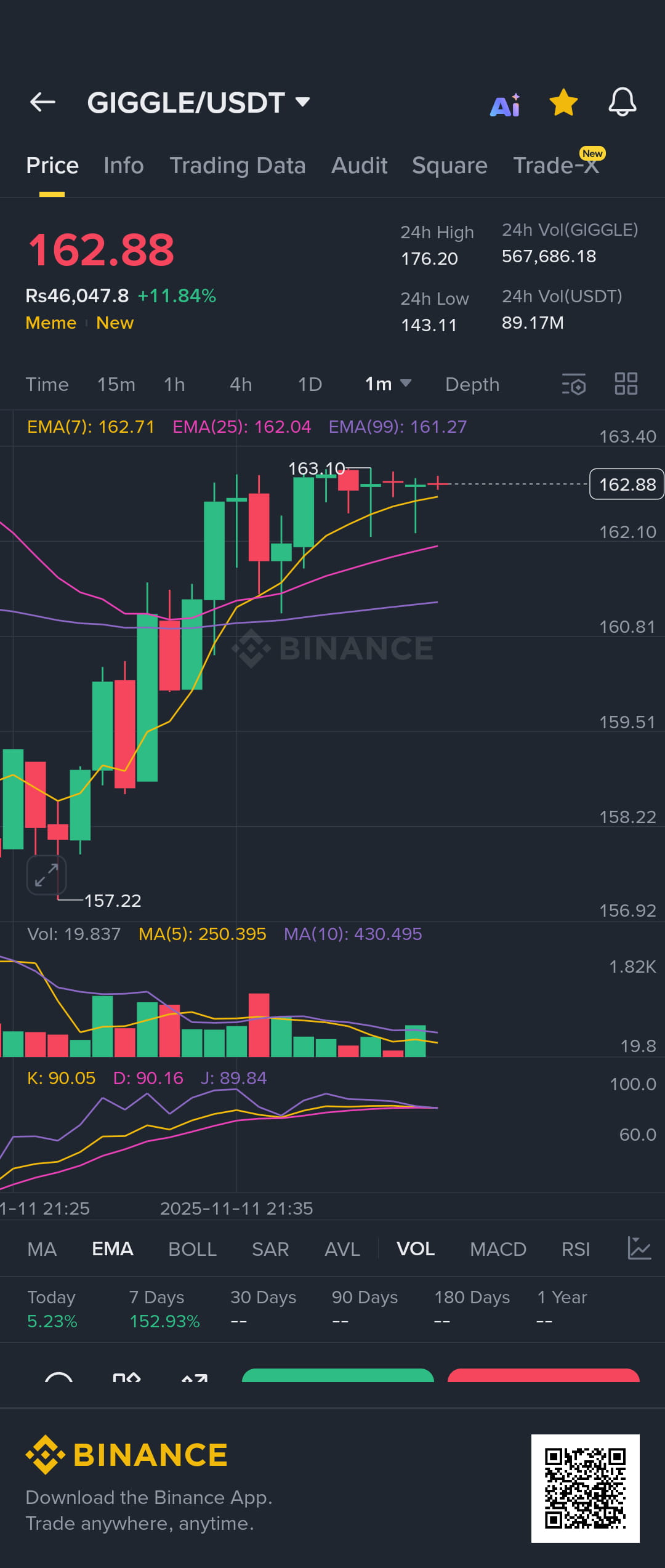Screen dimensions: 665x1568
Task: Tap the QR code image
Action: (x=585, y=1488)
